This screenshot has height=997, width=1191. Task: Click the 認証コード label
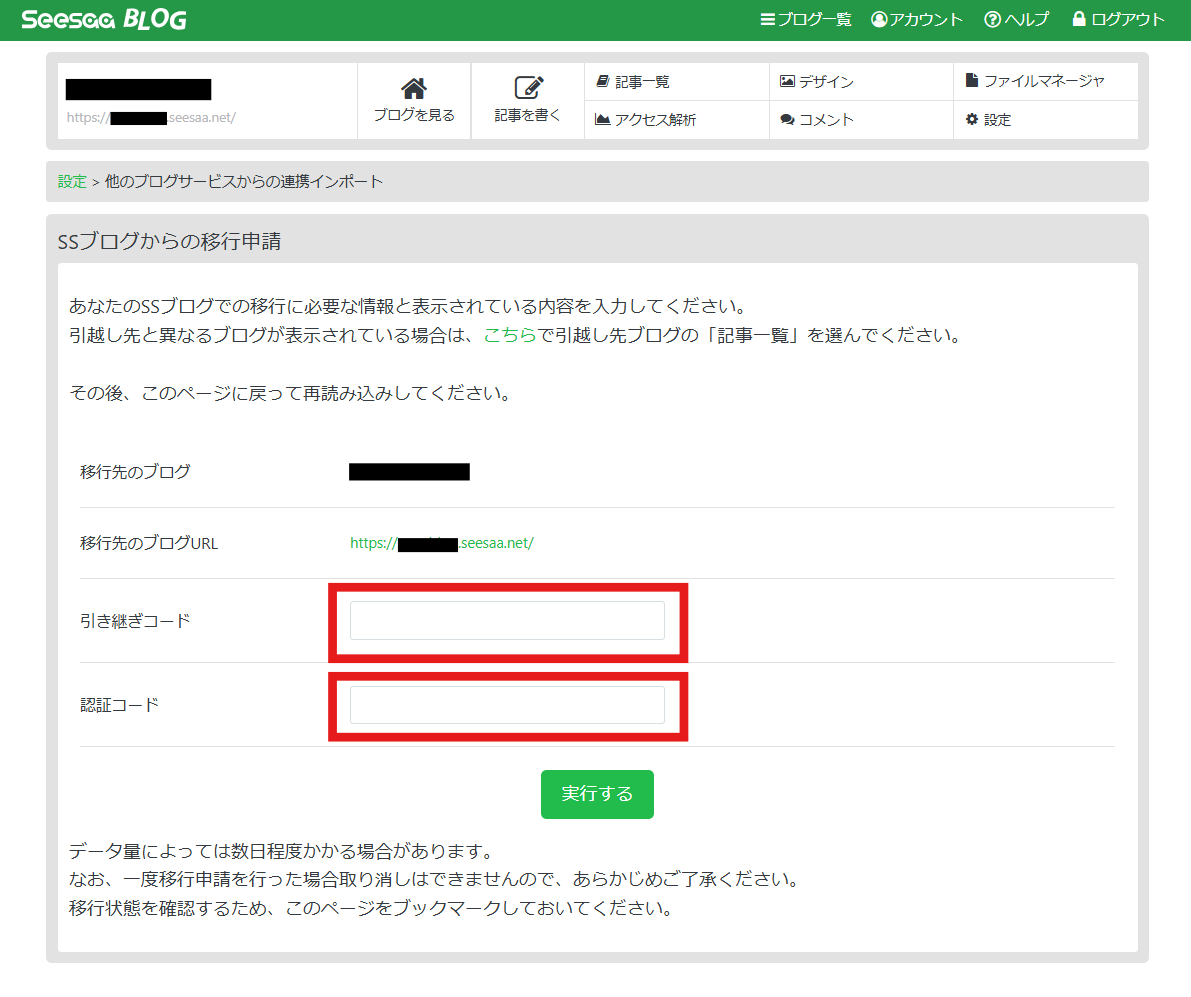coord(119,705)
